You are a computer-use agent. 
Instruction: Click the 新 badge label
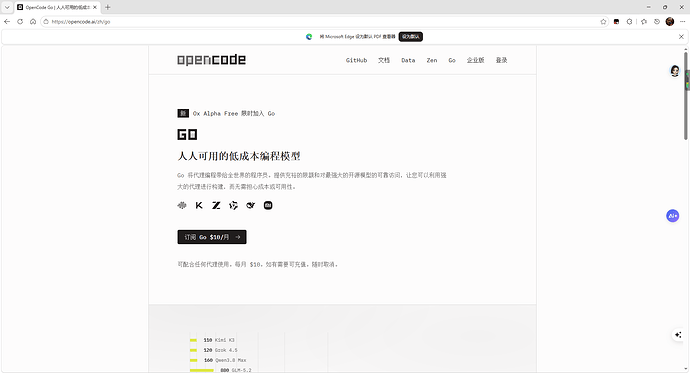click(x=183, y=113)
